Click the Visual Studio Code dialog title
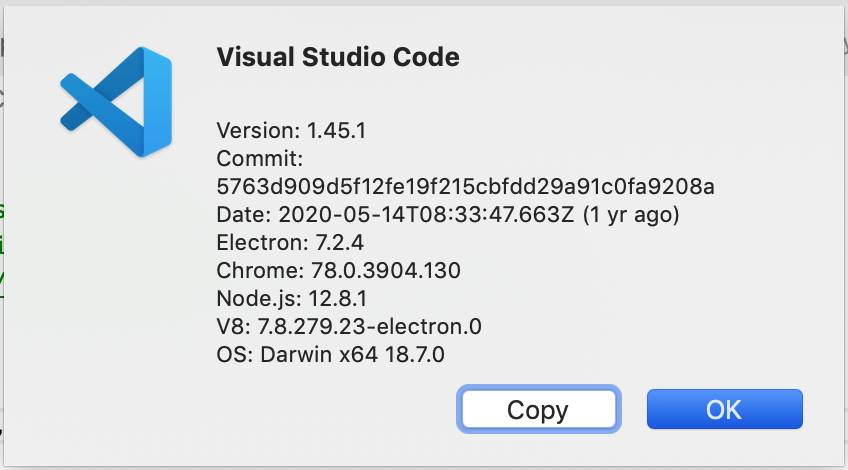This screenshot has width=848, height=470. click(x=338, y=58)
